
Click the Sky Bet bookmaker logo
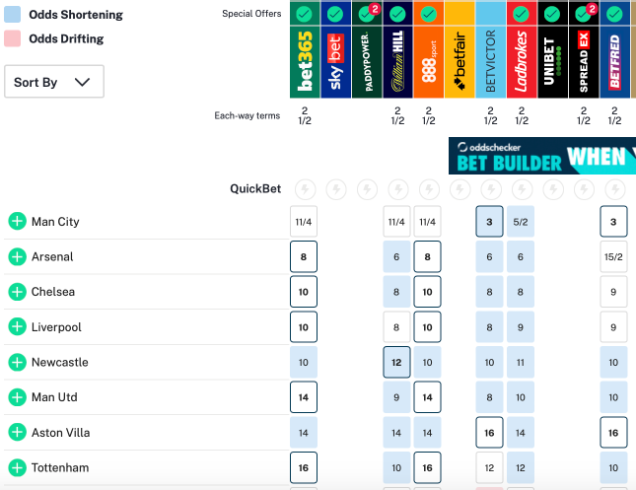[x=335, y=62]
